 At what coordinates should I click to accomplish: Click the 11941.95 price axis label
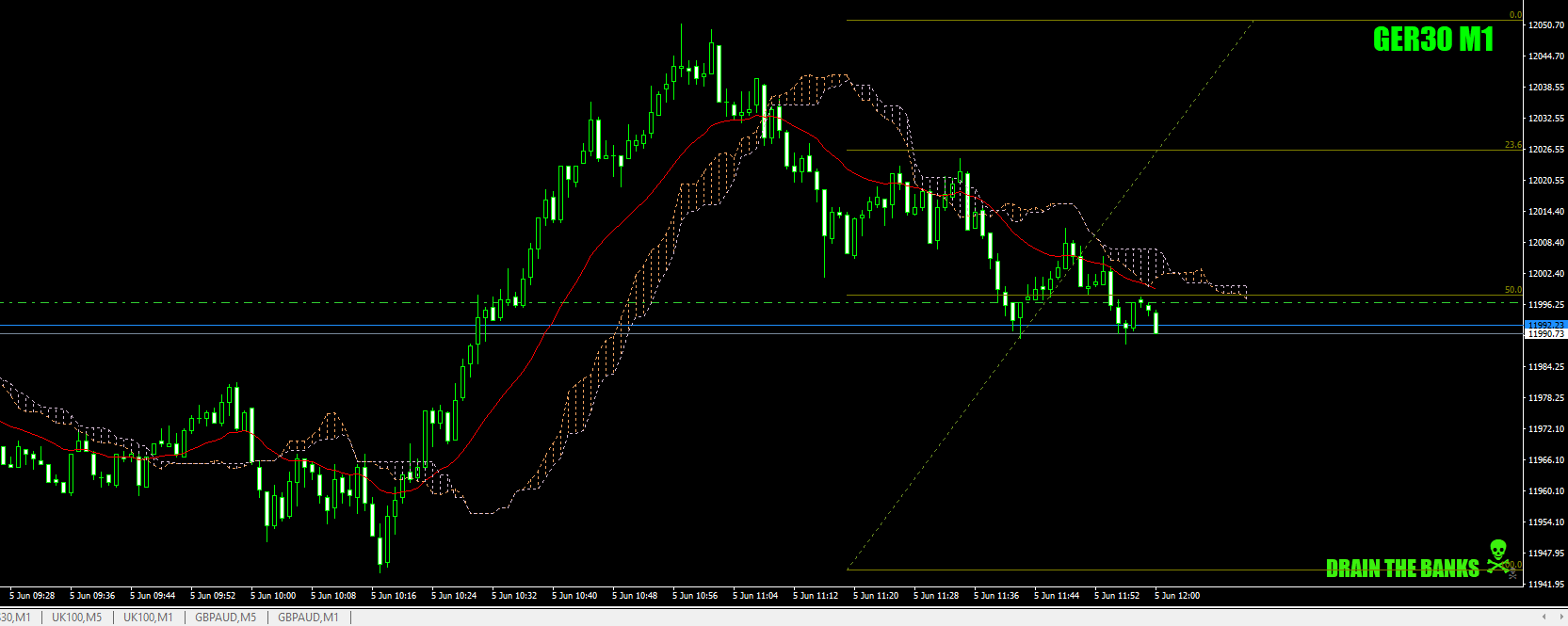[x=1546, y=585]
